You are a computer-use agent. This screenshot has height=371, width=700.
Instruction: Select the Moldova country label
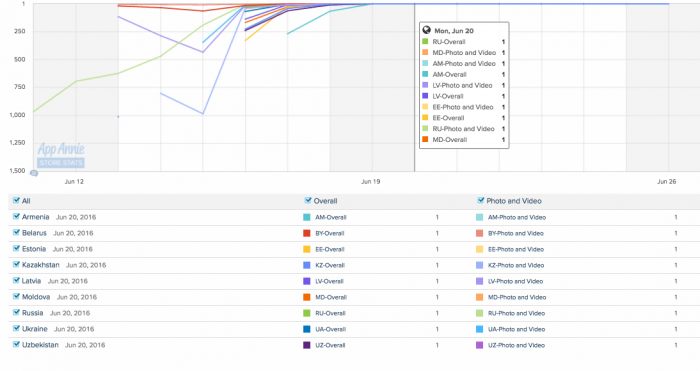coord(36,297)
